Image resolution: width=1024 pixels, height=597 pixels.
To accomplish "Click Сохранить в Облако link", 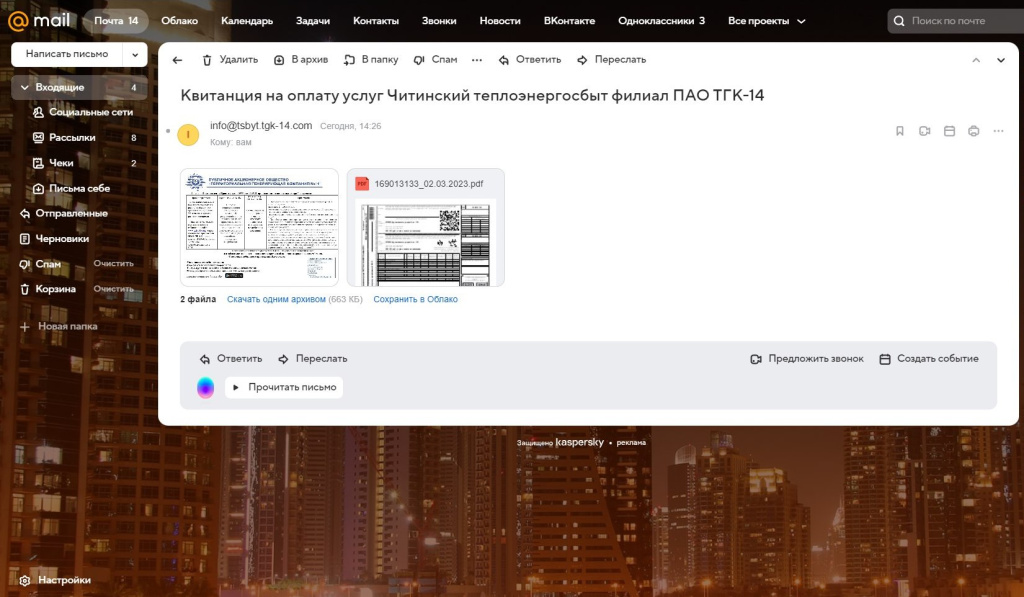I will point(415,299).
